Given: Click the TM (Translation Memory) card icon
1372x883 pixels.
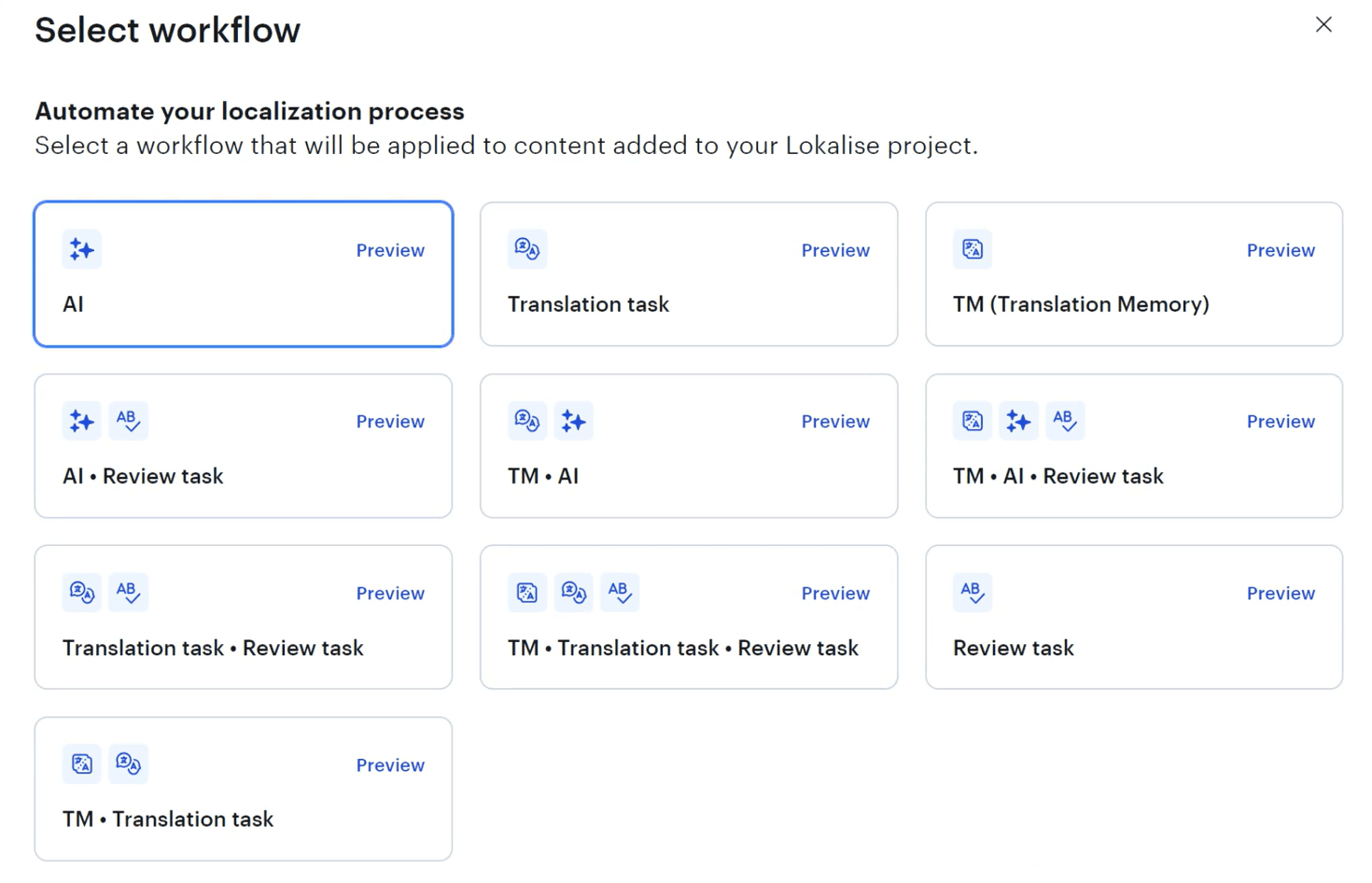Looking at the screenshot, I should pyautogui.click(x=973, y=249).
